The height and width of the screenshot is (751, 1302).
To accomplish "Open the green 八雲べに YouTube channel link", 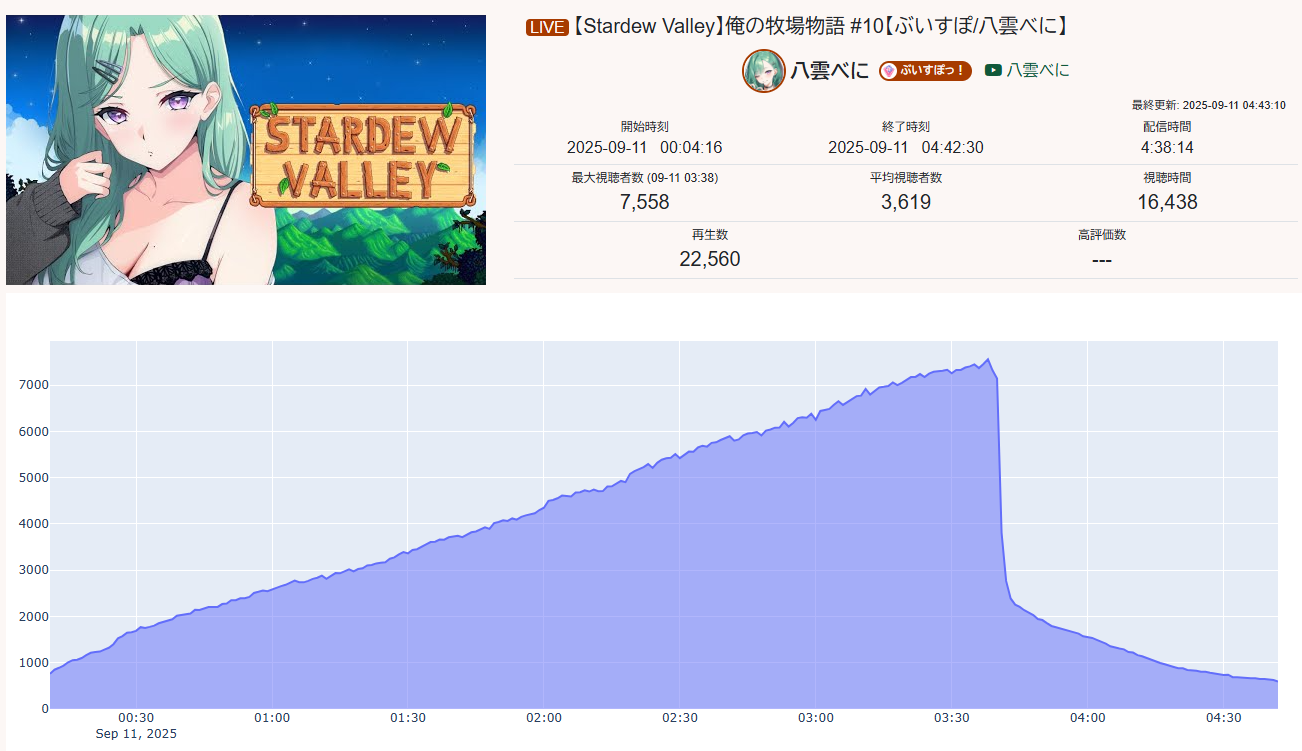I will 1037,70.
